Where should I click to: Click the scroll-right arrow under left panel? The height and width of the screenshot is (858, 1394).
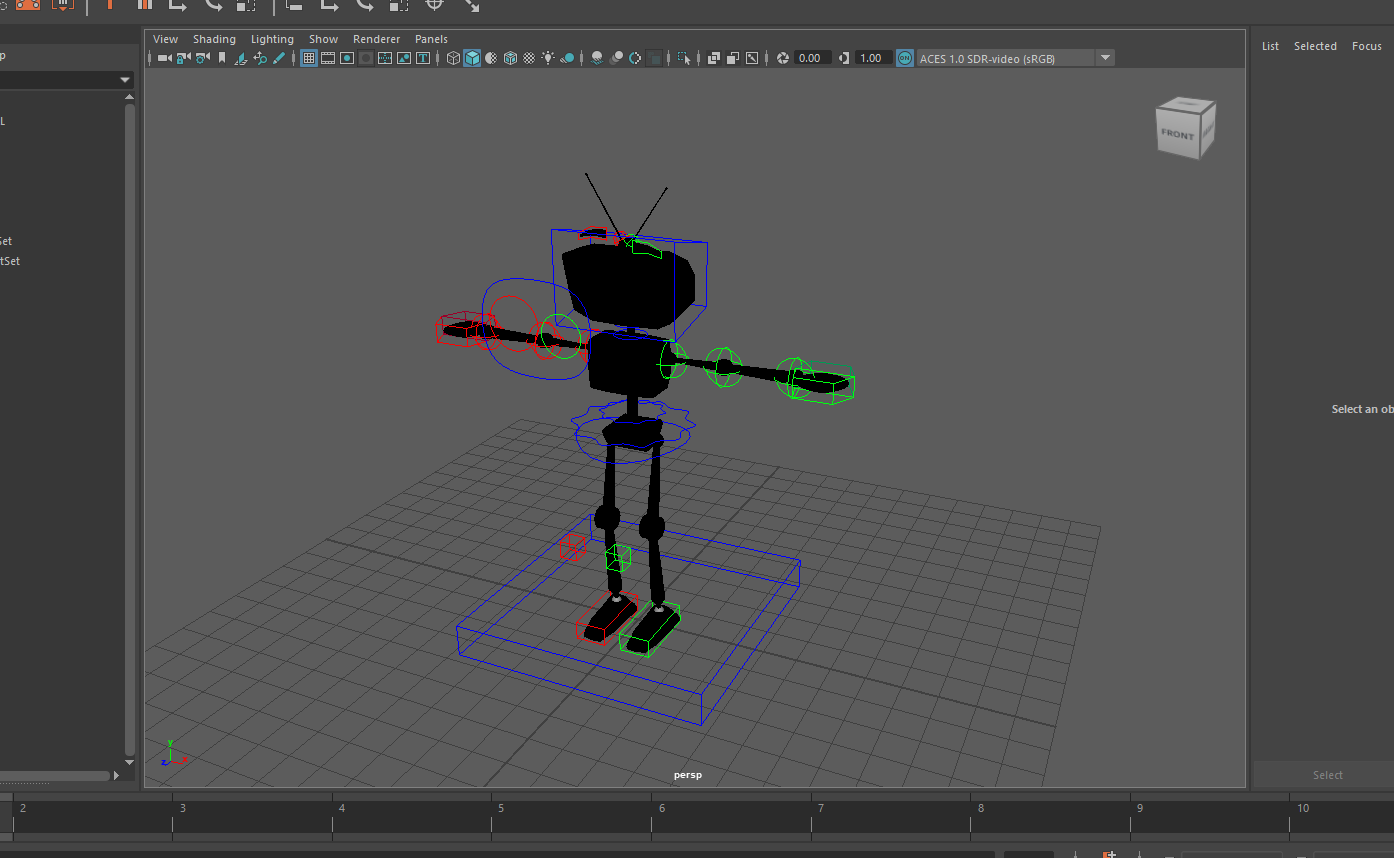click(x=116, y=775)
